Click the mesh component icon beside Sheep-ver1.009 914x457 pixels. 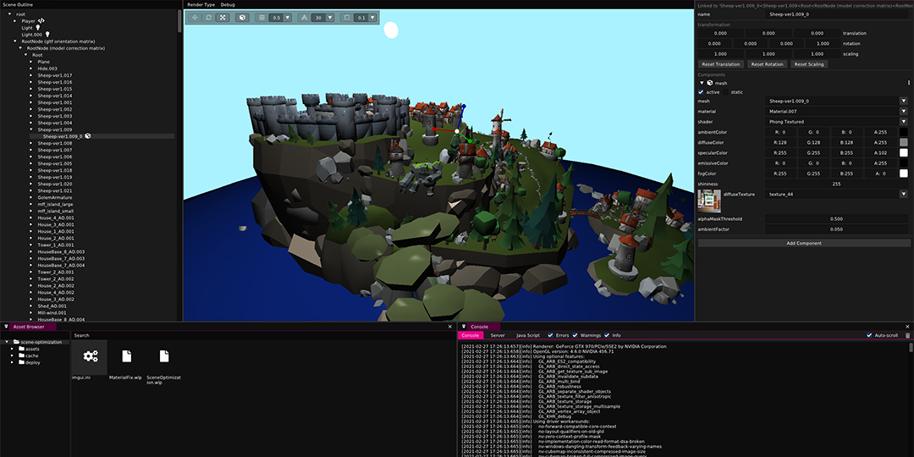(88, 136)
